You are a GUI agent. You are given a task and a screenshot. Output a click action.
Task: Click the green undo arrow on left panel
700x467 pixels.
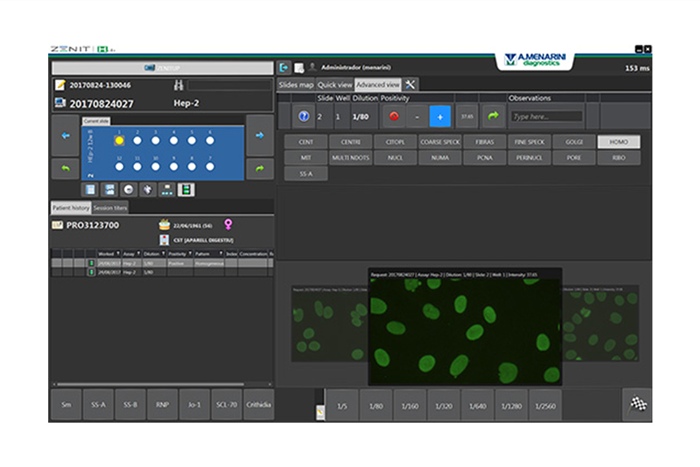point(65,168)
